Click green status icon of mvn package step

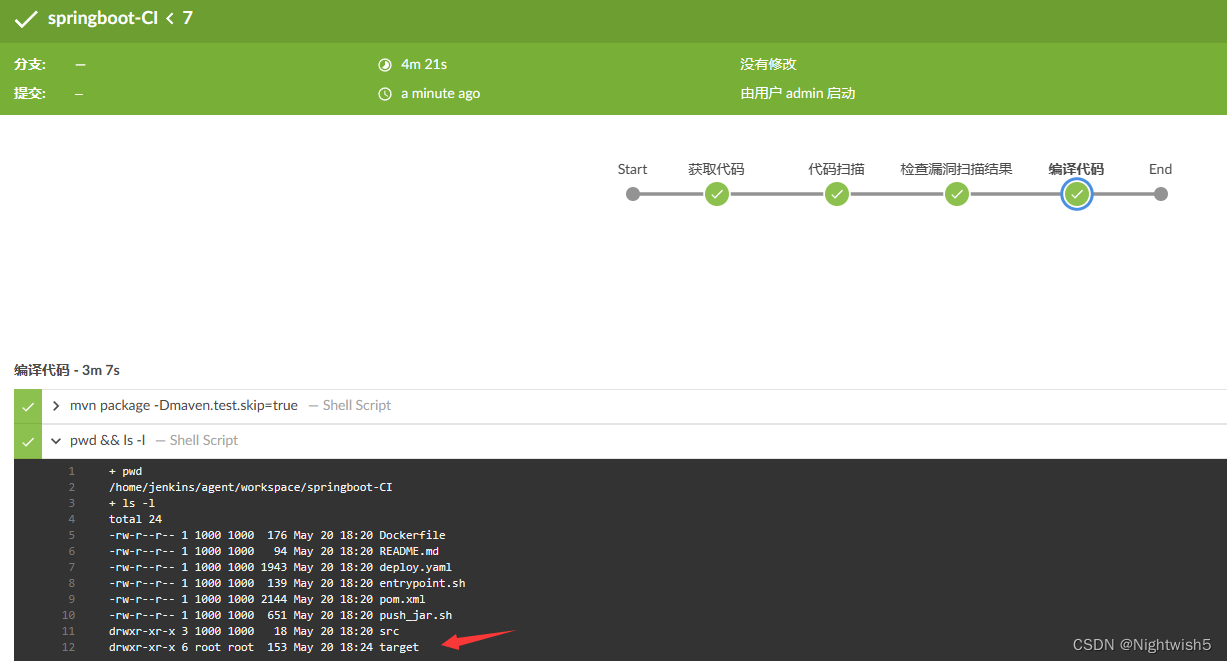pos(28,406)
